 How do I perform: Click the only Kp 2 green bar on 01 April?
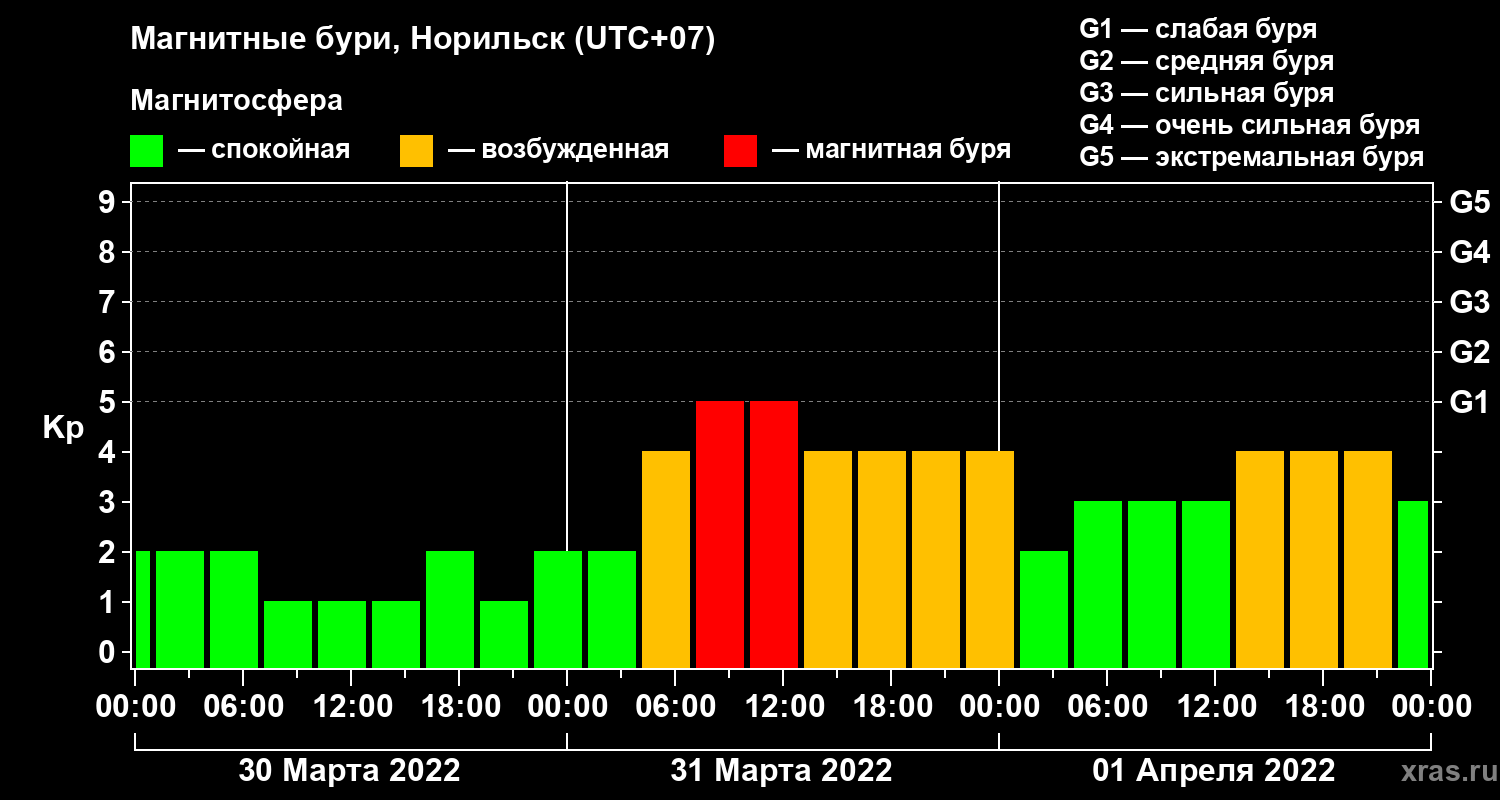point(1044,609)
